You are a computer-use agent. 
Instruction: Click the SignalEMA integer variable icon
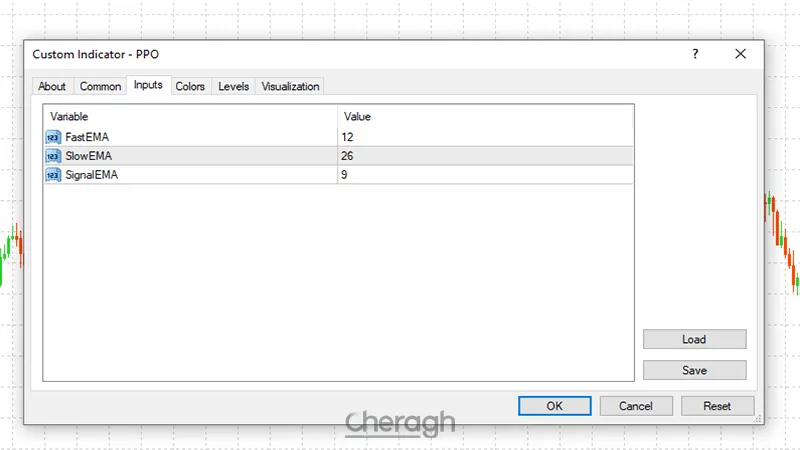click(53, 175)
